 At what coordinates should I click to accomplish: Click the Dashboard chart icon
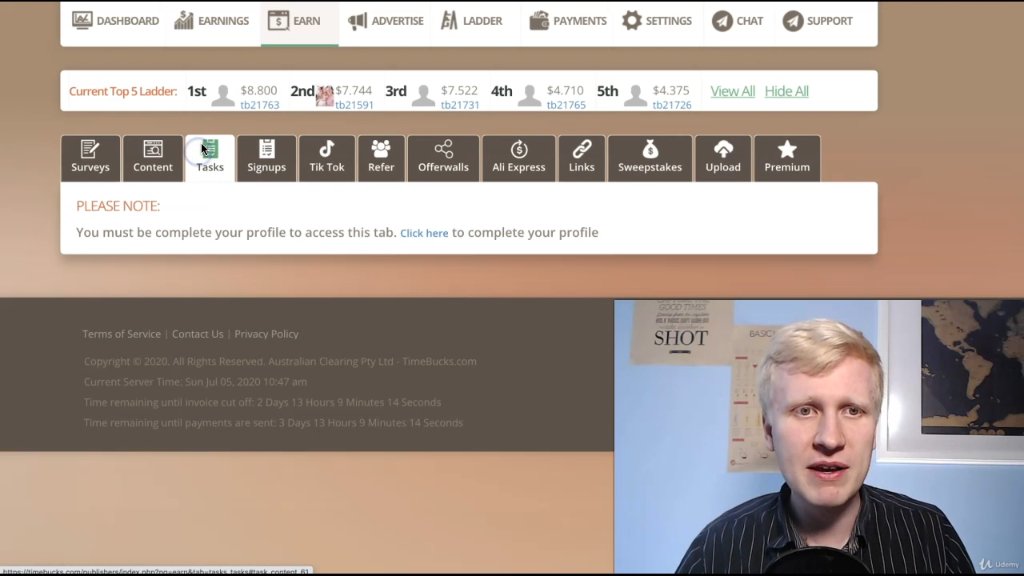(x=82, y=20)
